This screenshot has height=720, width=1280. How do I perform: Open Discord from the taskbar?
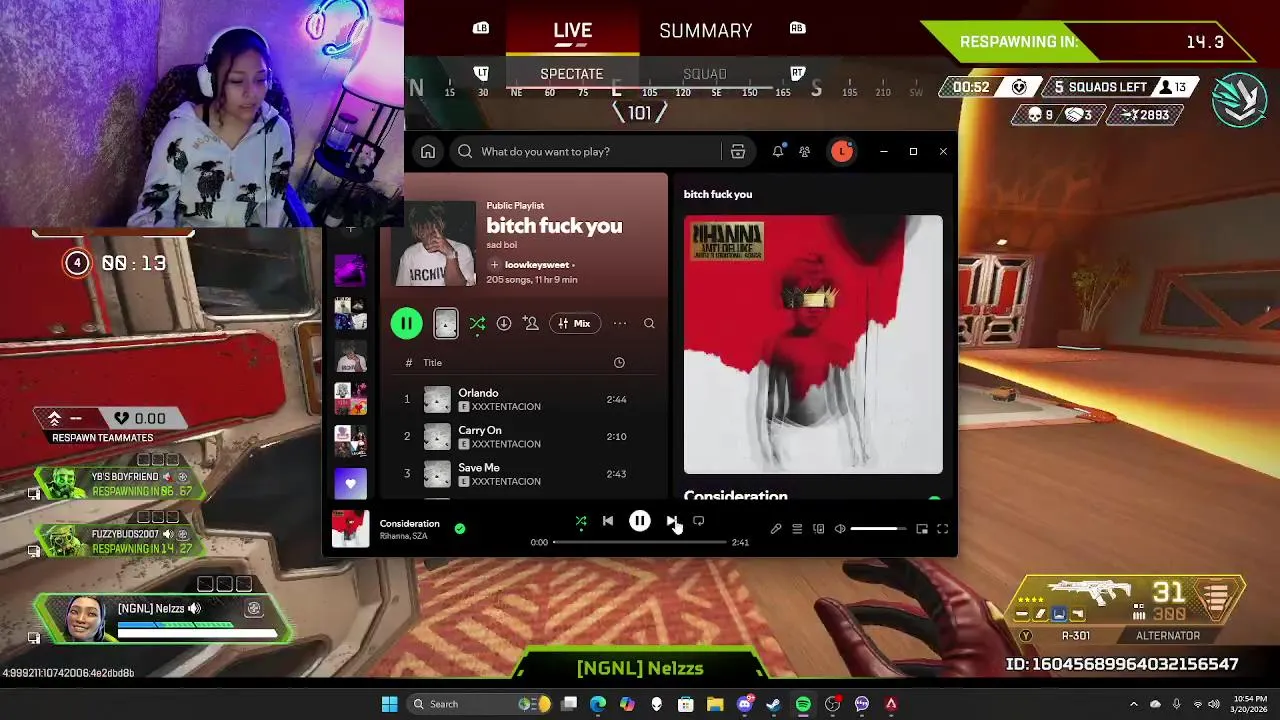[x=744, y=704]
